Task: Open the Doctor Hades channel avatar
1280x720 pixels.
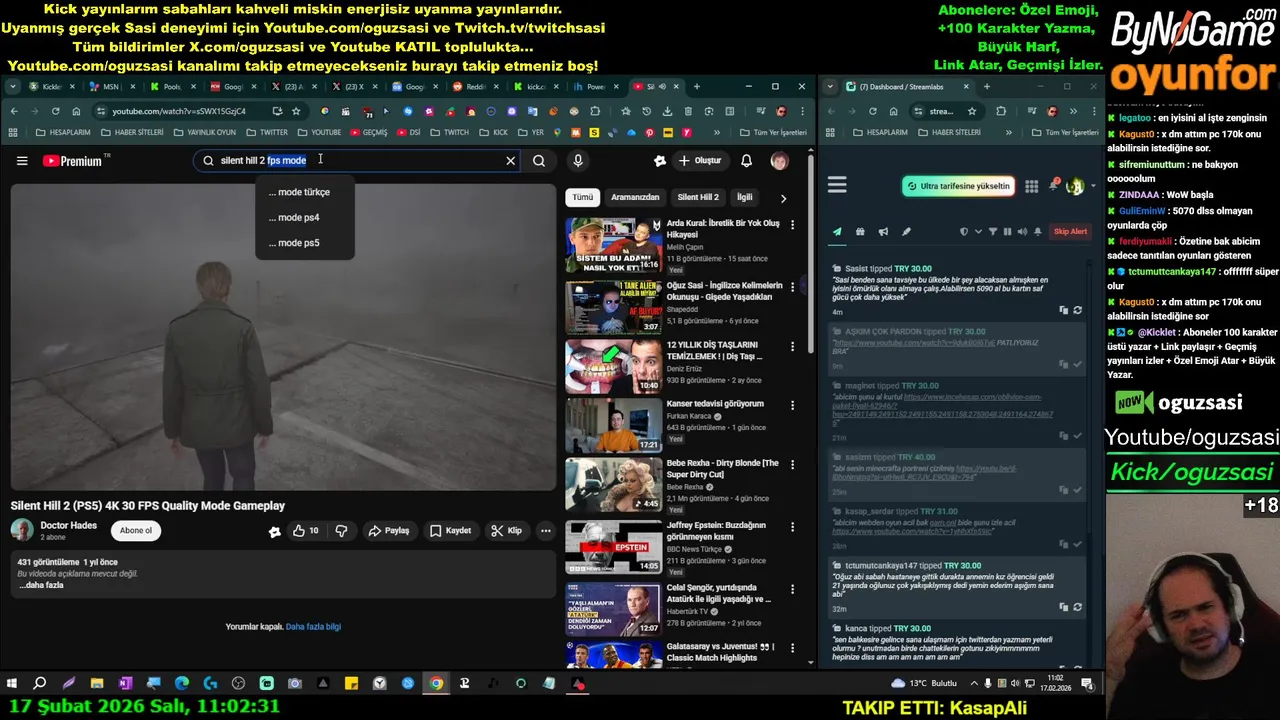Action: [x=22, y=530]
